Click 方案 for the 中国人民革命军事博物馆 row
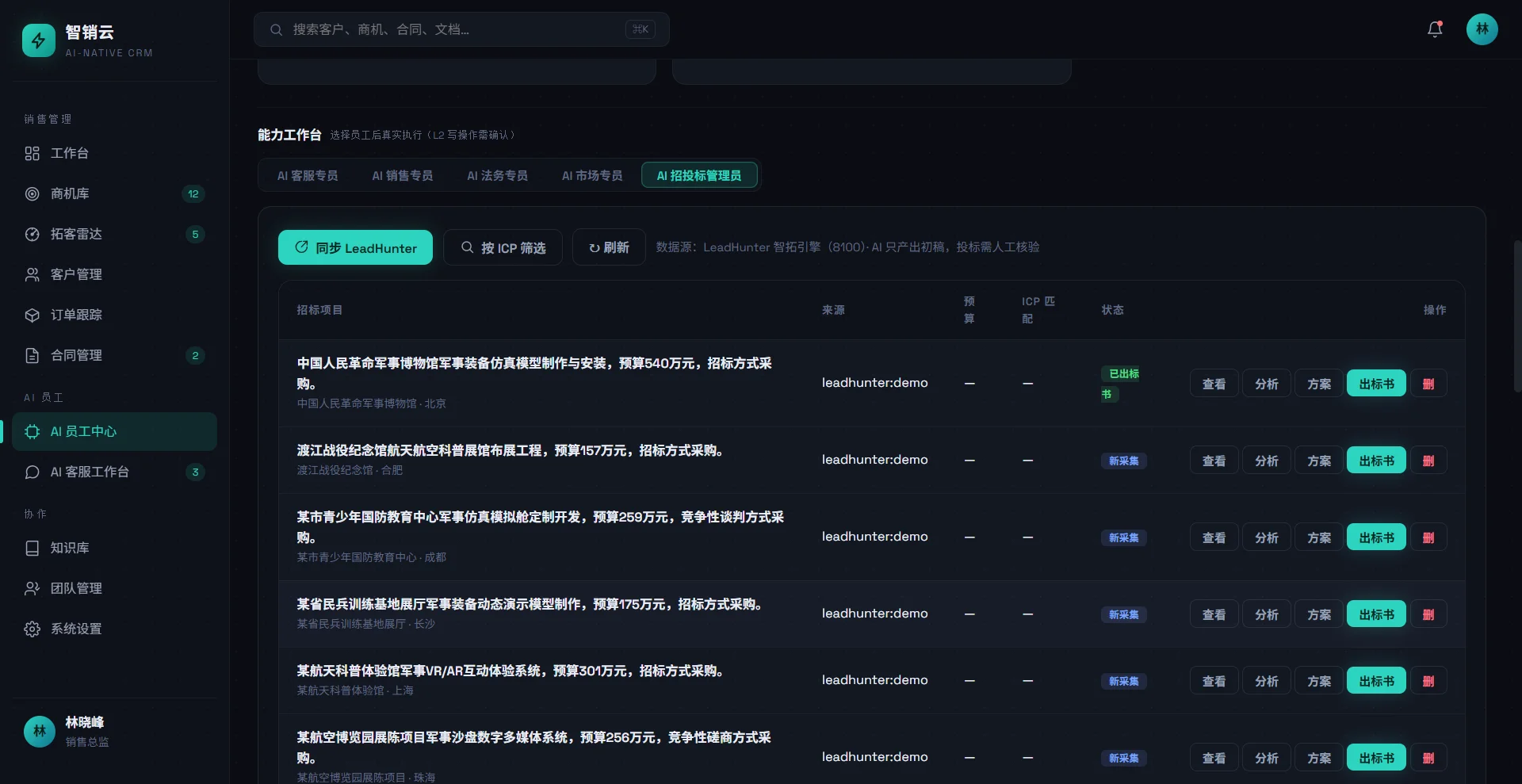Screen dimensions: 1522x784 tap(1319, 384)
